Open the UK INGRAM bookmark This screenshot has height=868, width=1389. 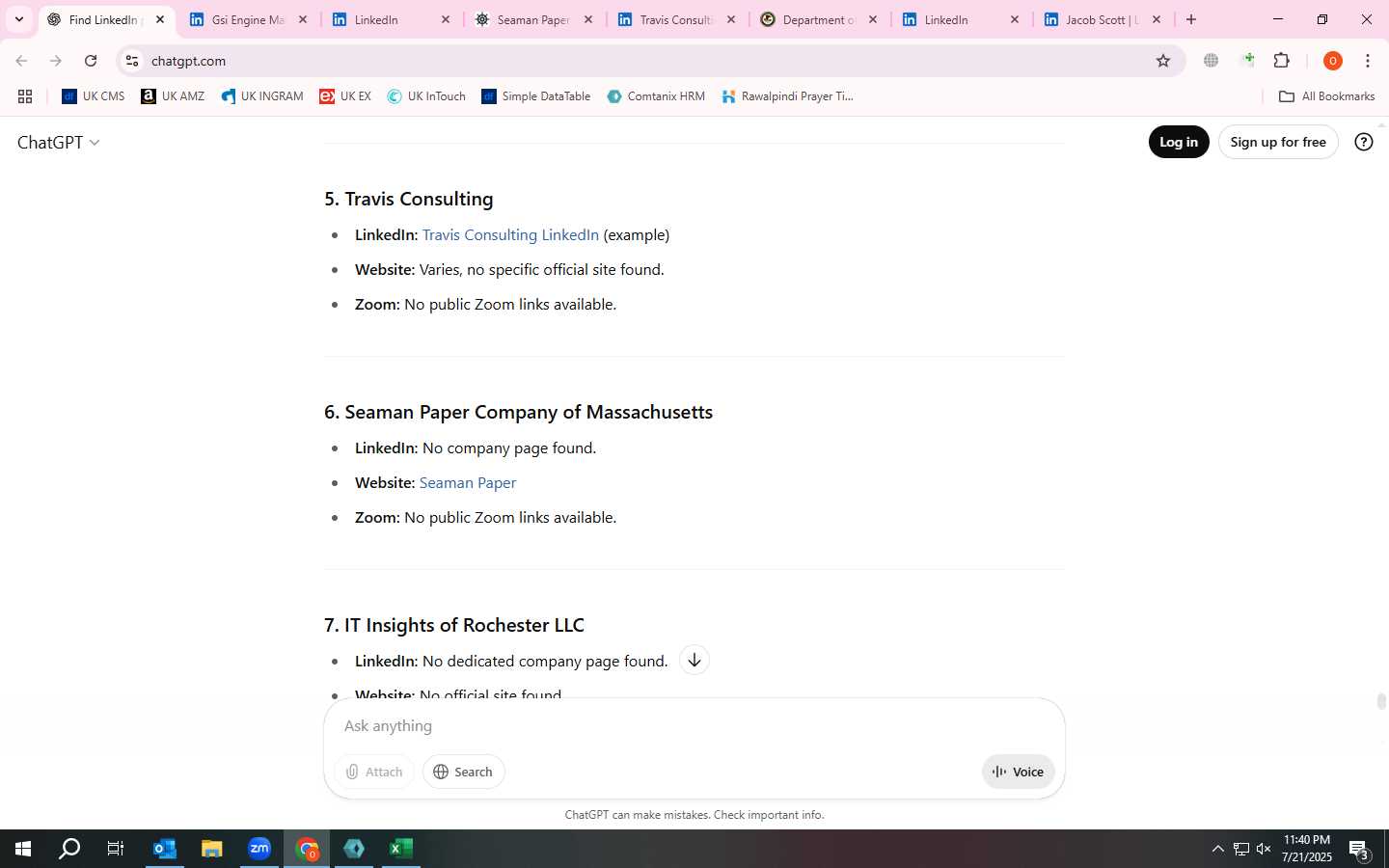tap(262, 96)
